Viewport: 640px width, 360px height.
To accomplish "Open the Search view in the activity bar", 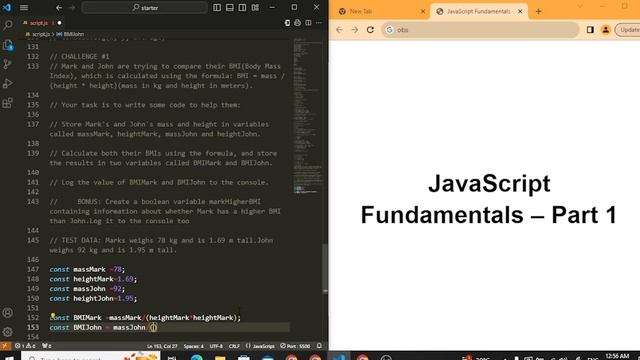I will (x=8, y=25).
